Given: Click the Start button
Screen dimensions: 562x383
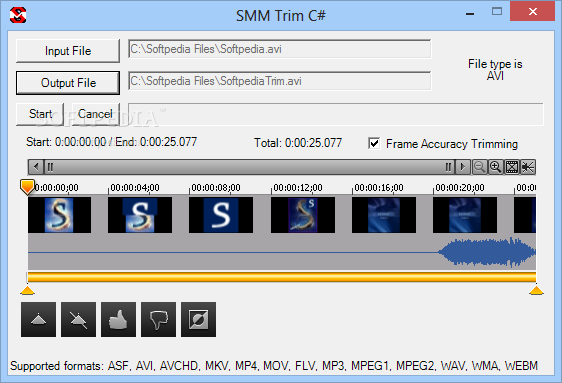Looking at the screenshot, I should [40, 114].
